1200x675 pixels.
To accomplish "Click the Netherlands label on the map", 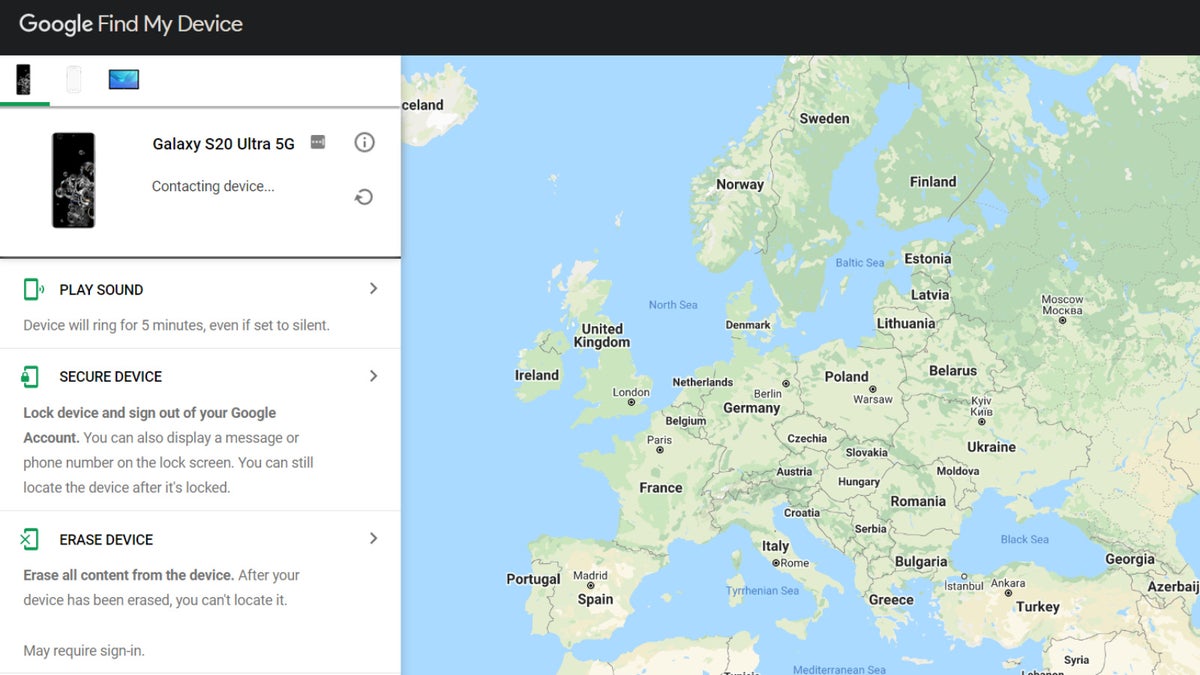I will point(703,382).
